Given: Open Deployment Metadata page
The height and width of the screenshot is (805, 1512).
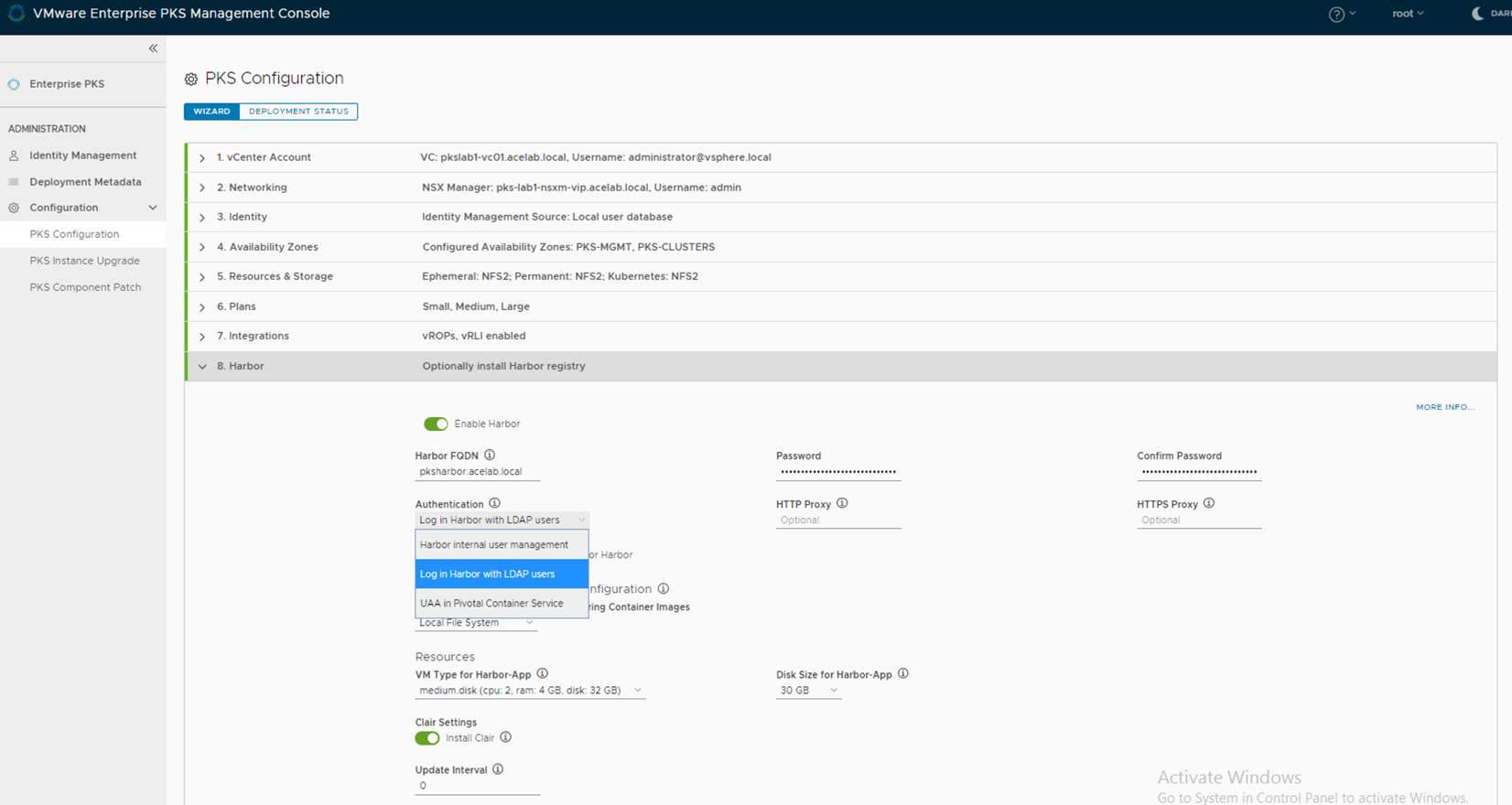Looking at the screenshot, I should 83,182.
